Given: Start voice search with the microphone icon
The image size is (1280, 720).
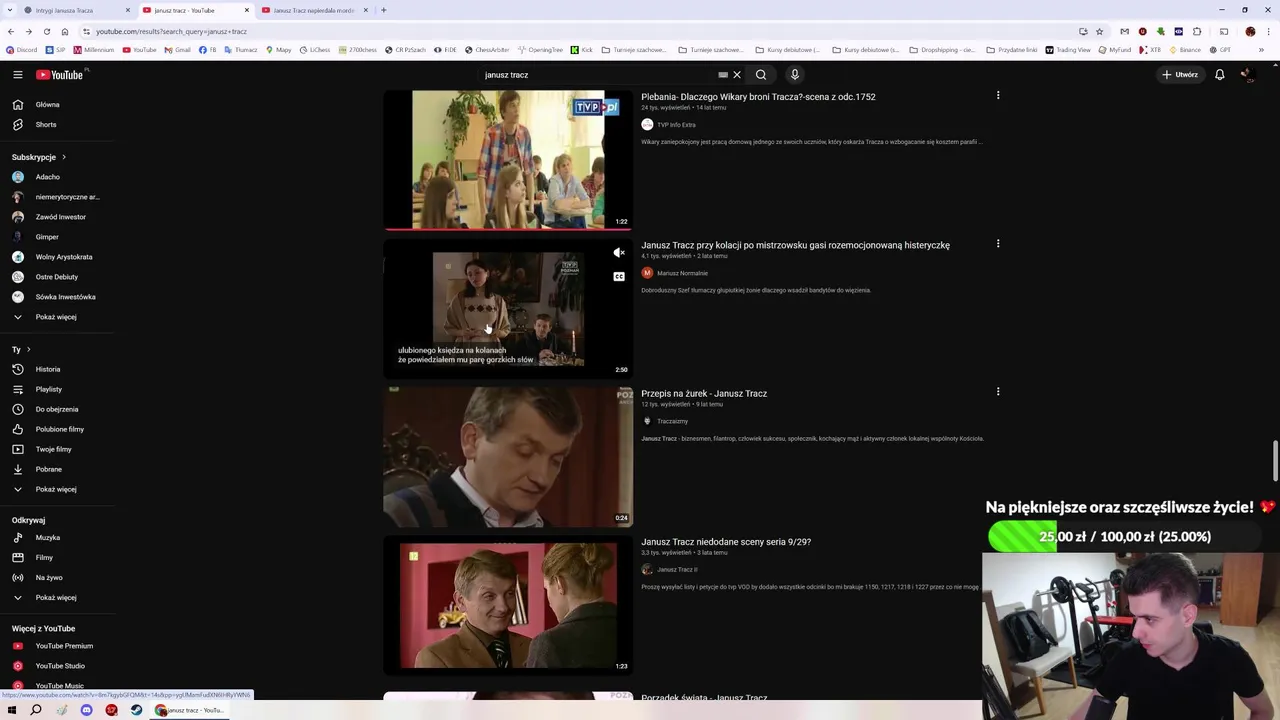Looking at the screenshot, I should point(795,75).
